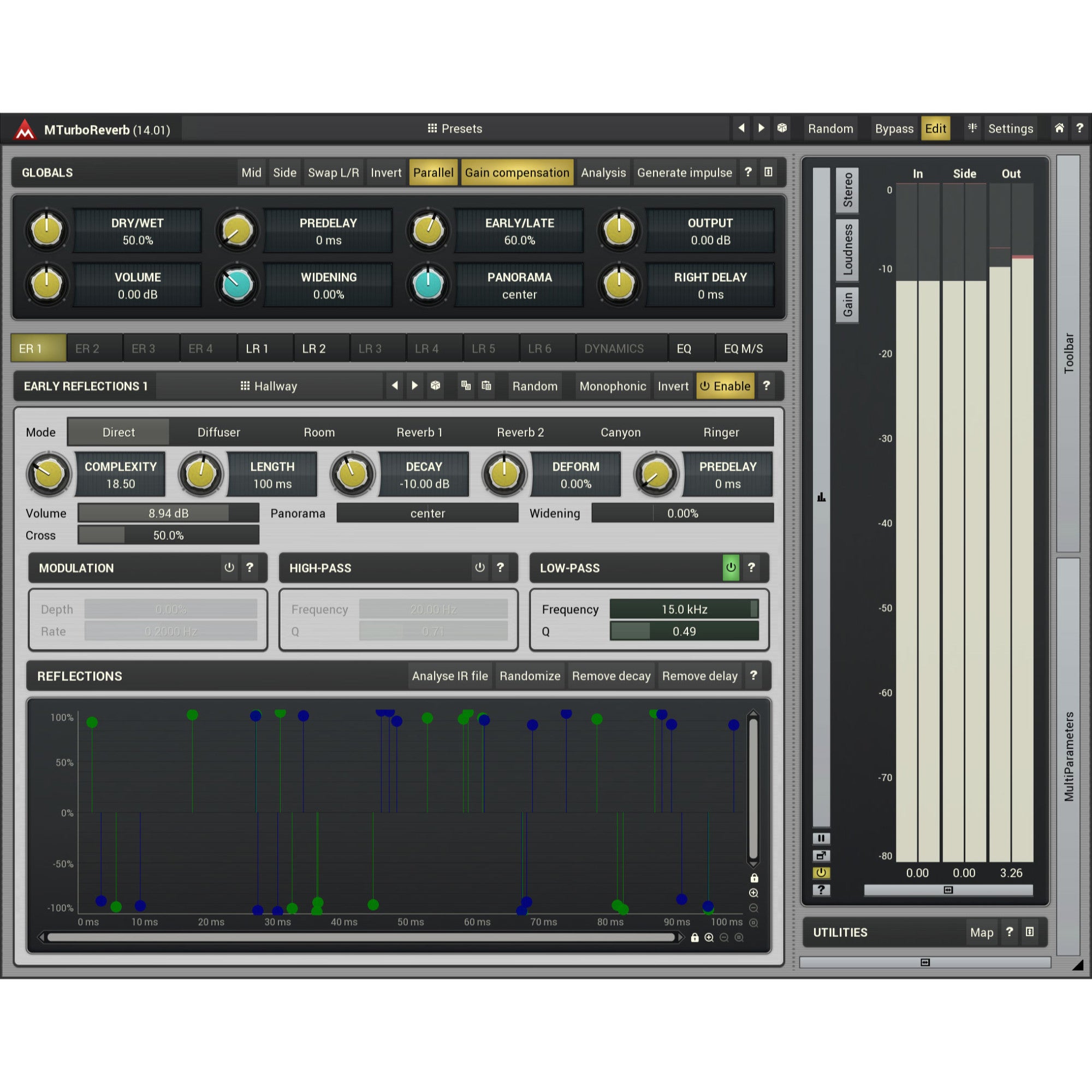Viewport: 1092px width, 1092px height.
Task: Click the Map button in Utilities
Action: tap(982, 933)
